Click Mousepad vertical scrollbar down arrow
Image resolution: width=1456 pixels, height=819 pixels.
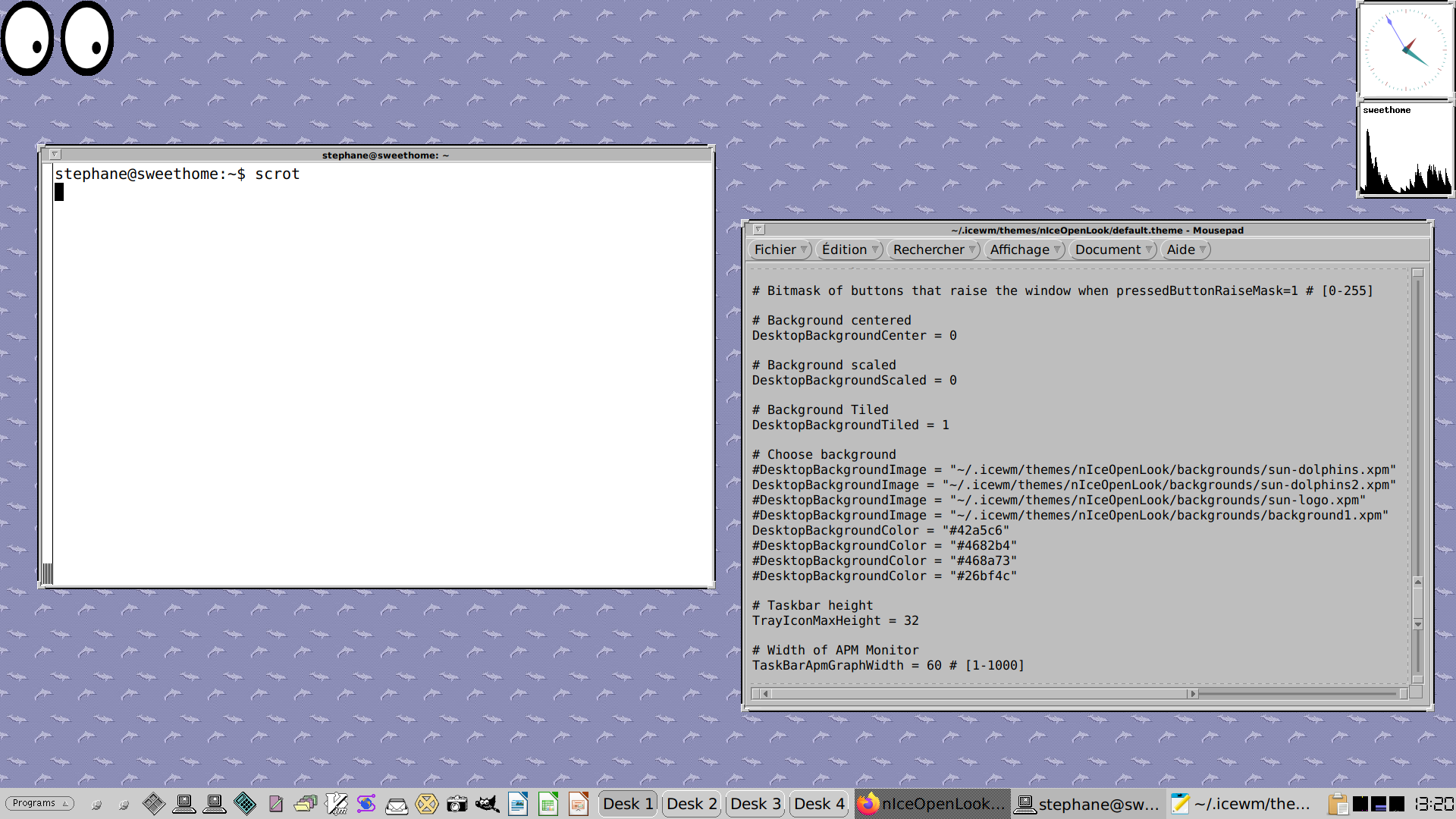click(x=1418, y=624)
